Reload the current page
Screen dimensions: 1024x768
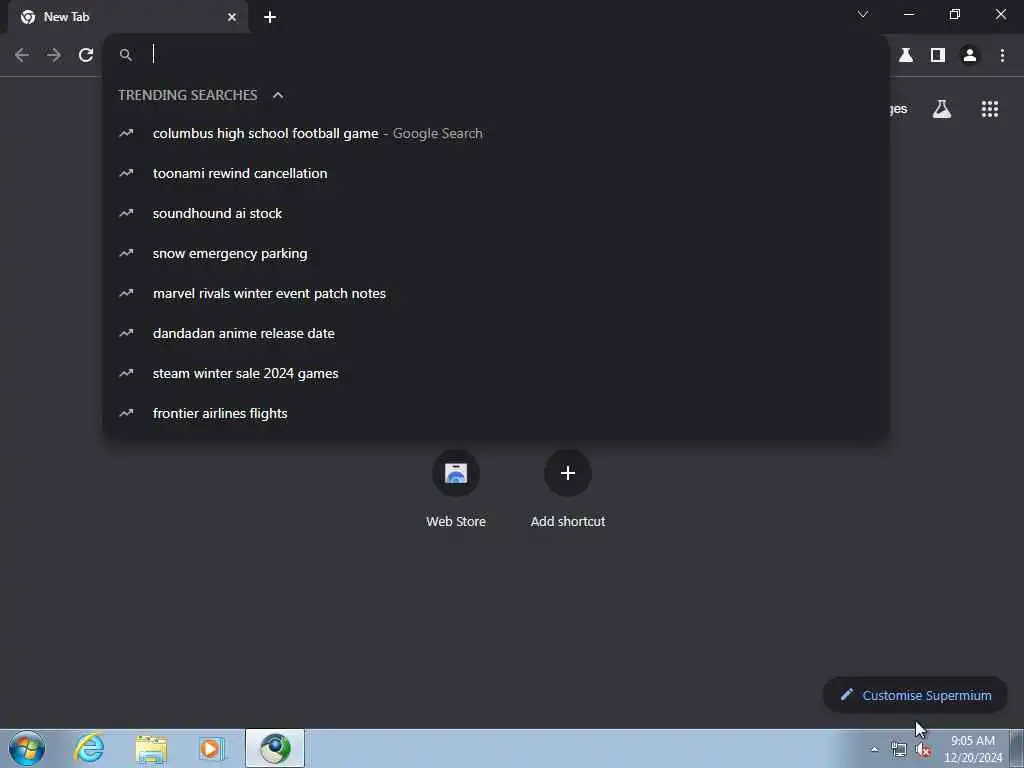pos(86,56)
